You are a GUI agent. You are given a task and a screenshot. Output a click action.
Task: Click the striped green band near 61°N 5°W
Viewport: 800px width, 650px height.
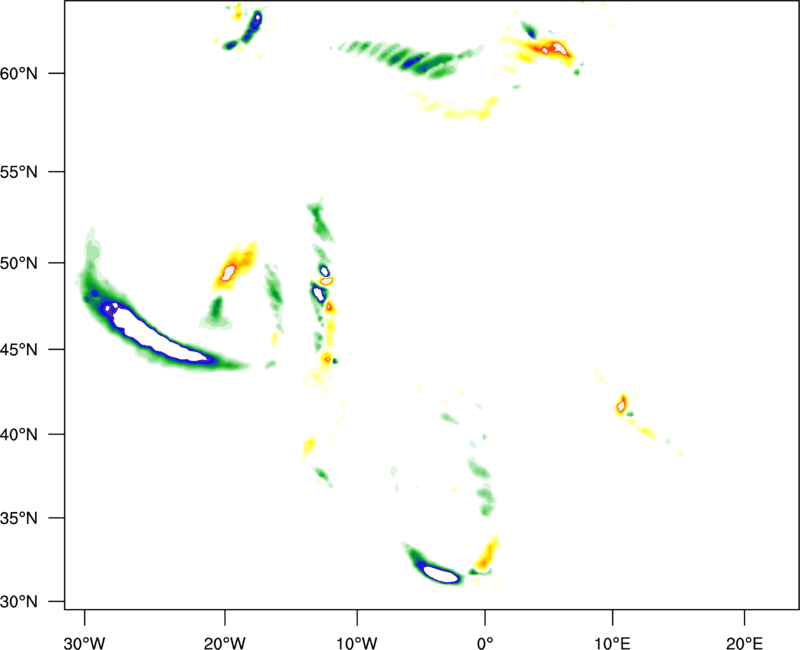coord(408,59)
